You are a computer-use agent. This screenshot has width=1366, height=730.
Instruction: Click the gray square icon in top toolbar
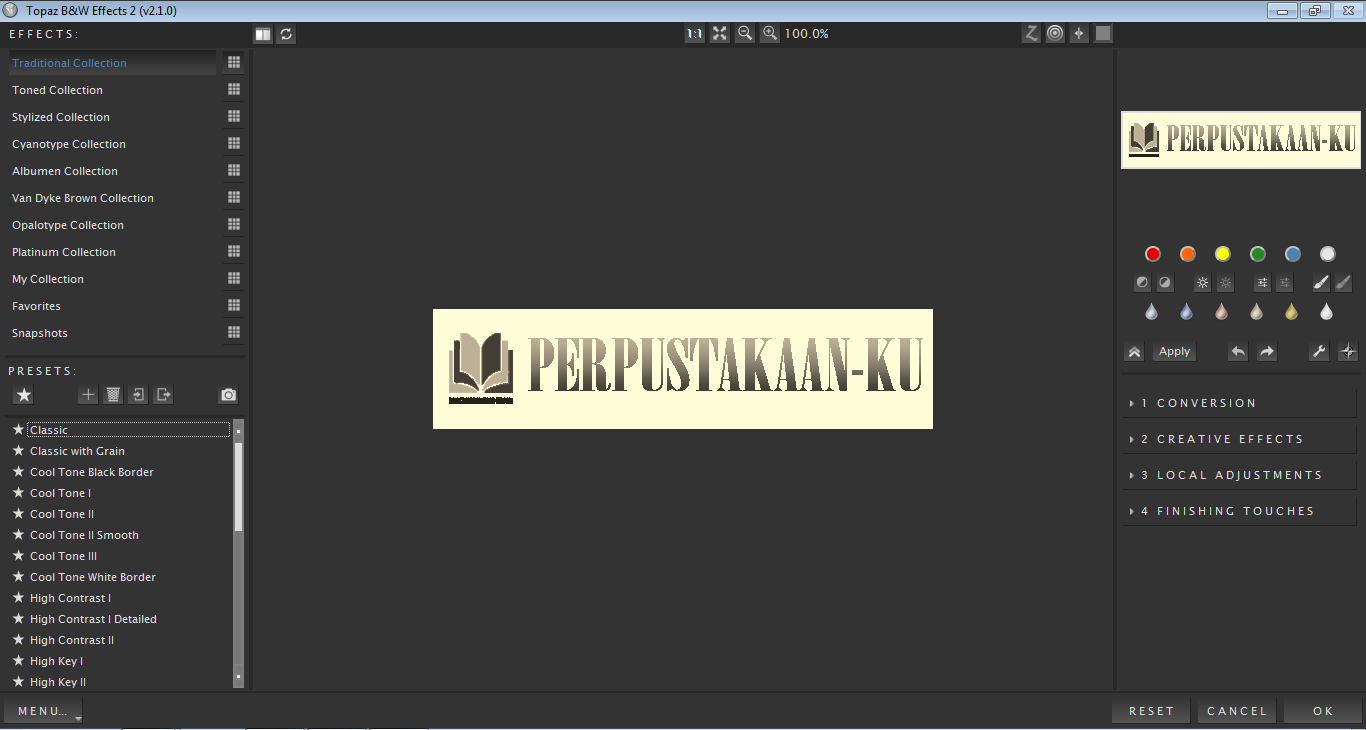tap(1103, 34)
